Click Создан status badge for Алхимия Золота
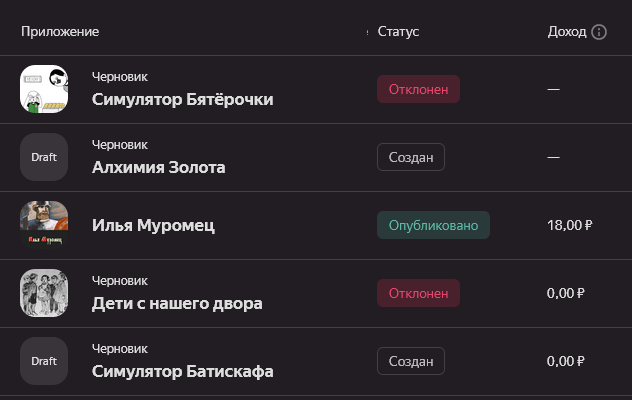Viewport: 632px width, 400px height. [x=410, y=157]
